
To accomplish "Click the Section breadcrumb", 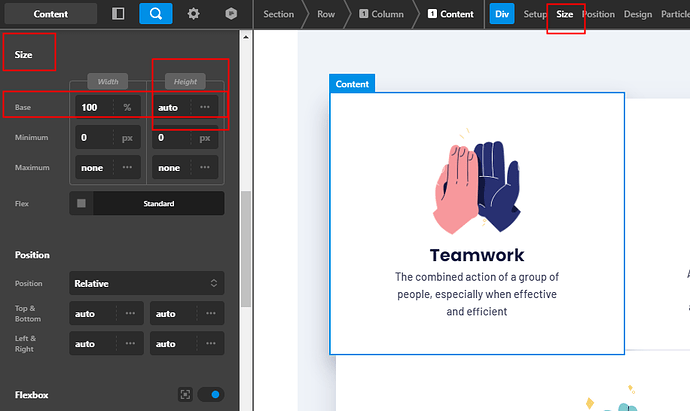I will pyautogui.click(x=279, y=14).
